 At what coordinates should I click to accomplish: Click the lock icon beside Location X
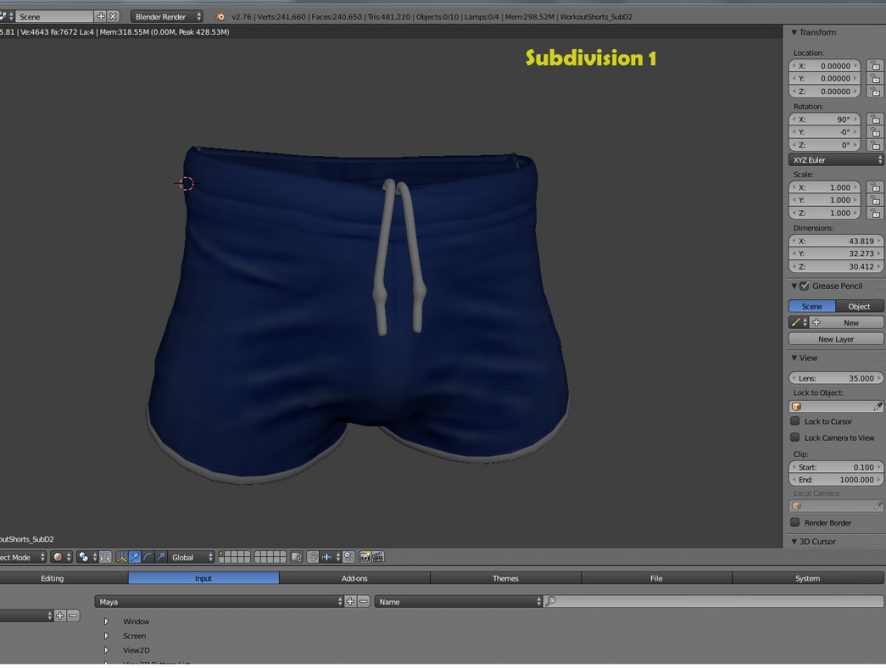874,66
